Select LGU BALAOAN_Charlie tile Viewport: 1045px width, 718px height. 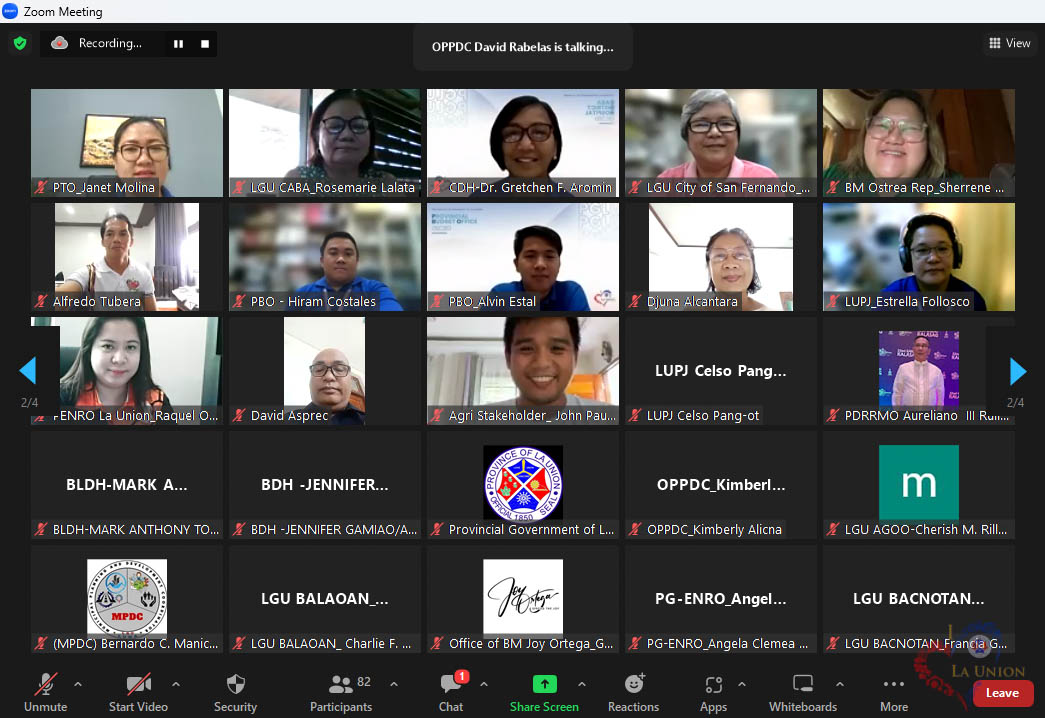coord(325,599)
